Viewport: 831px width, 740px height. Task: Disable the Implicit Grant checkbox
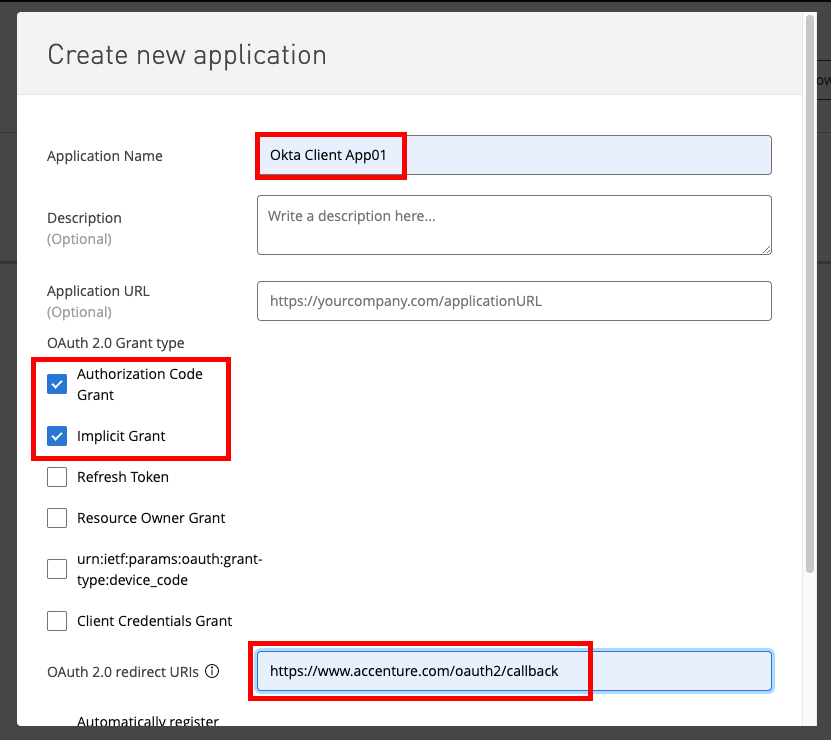[58, 436]
